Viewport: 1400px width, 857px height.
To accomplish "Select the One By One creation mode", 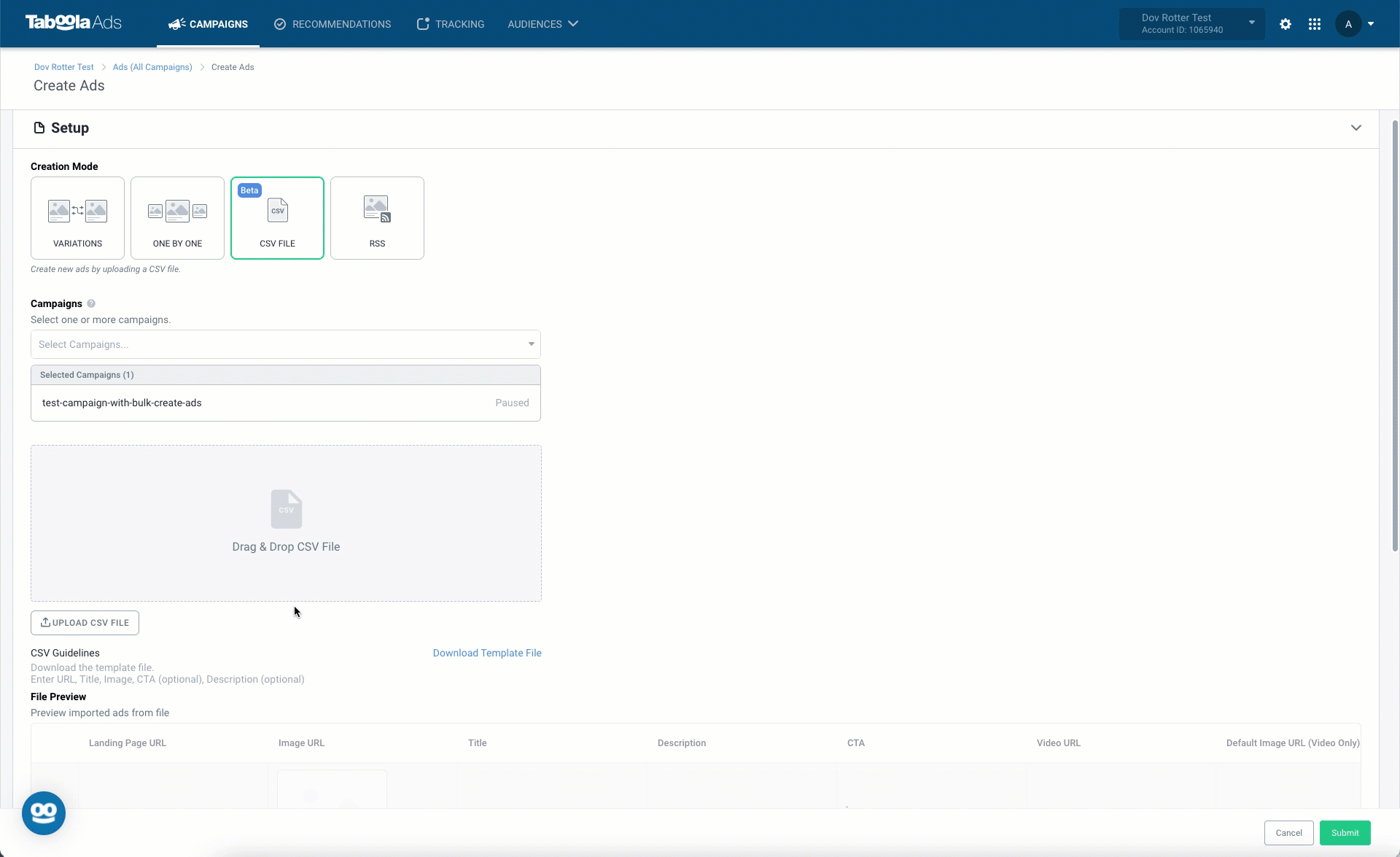I will [x=177, y=218].
